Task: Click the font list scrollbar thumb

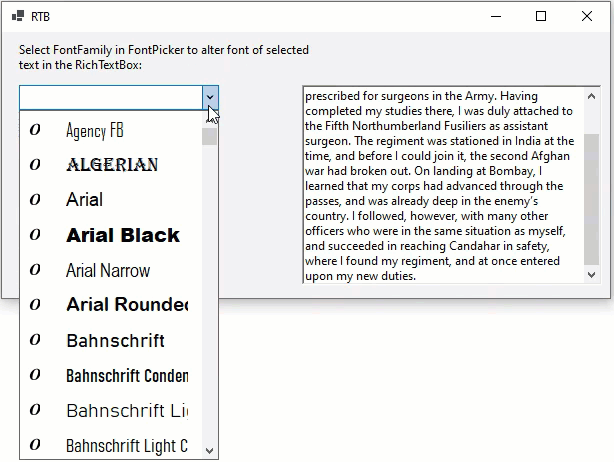Action: [209, 136]
